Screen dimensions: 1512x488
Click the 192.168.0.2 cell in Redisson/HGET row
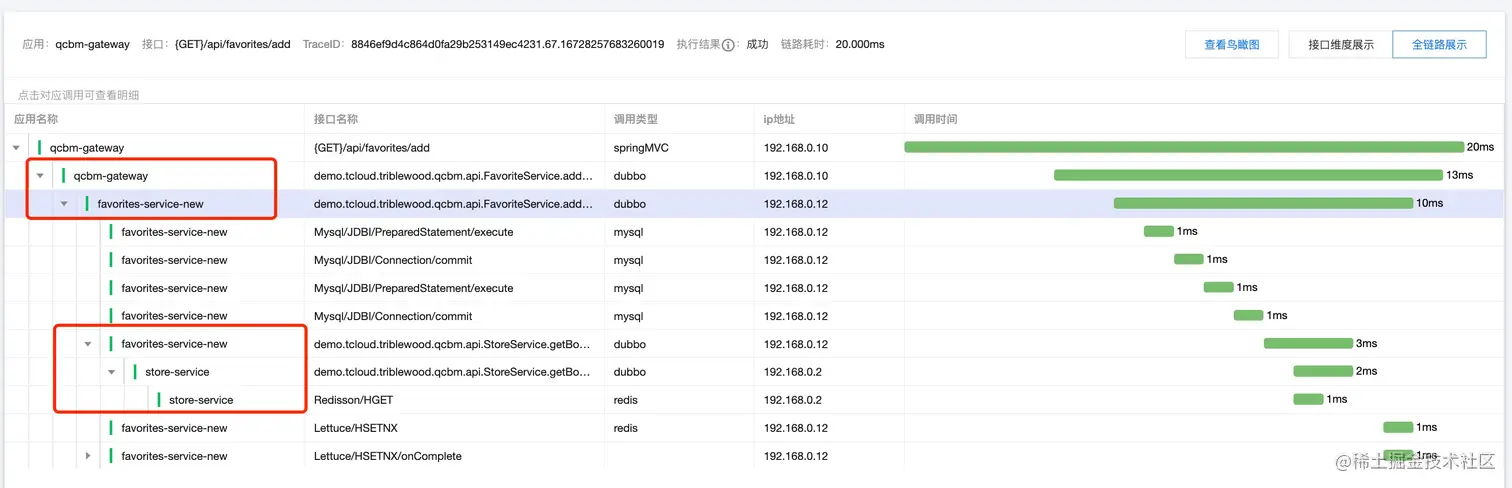pos(792,400)
